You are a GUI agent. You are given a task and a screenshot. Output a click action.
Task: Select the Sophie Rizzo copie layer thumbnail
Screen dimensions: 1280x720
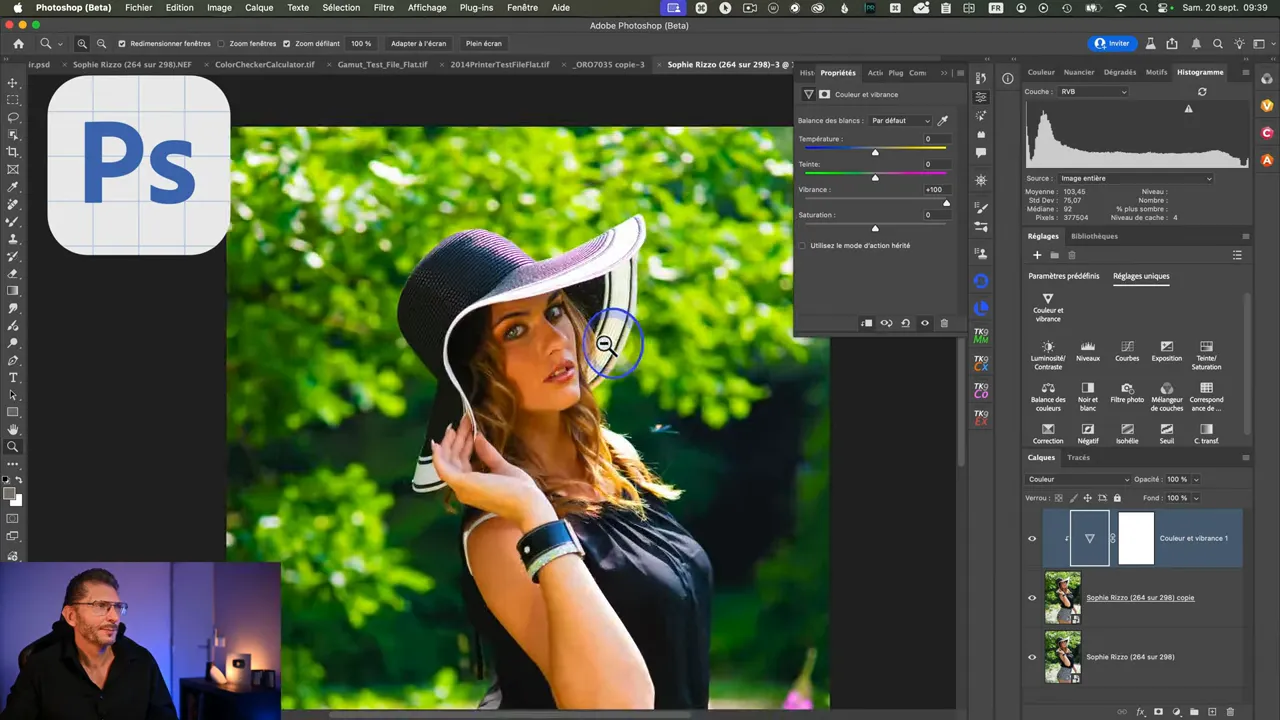[1062, 598]
